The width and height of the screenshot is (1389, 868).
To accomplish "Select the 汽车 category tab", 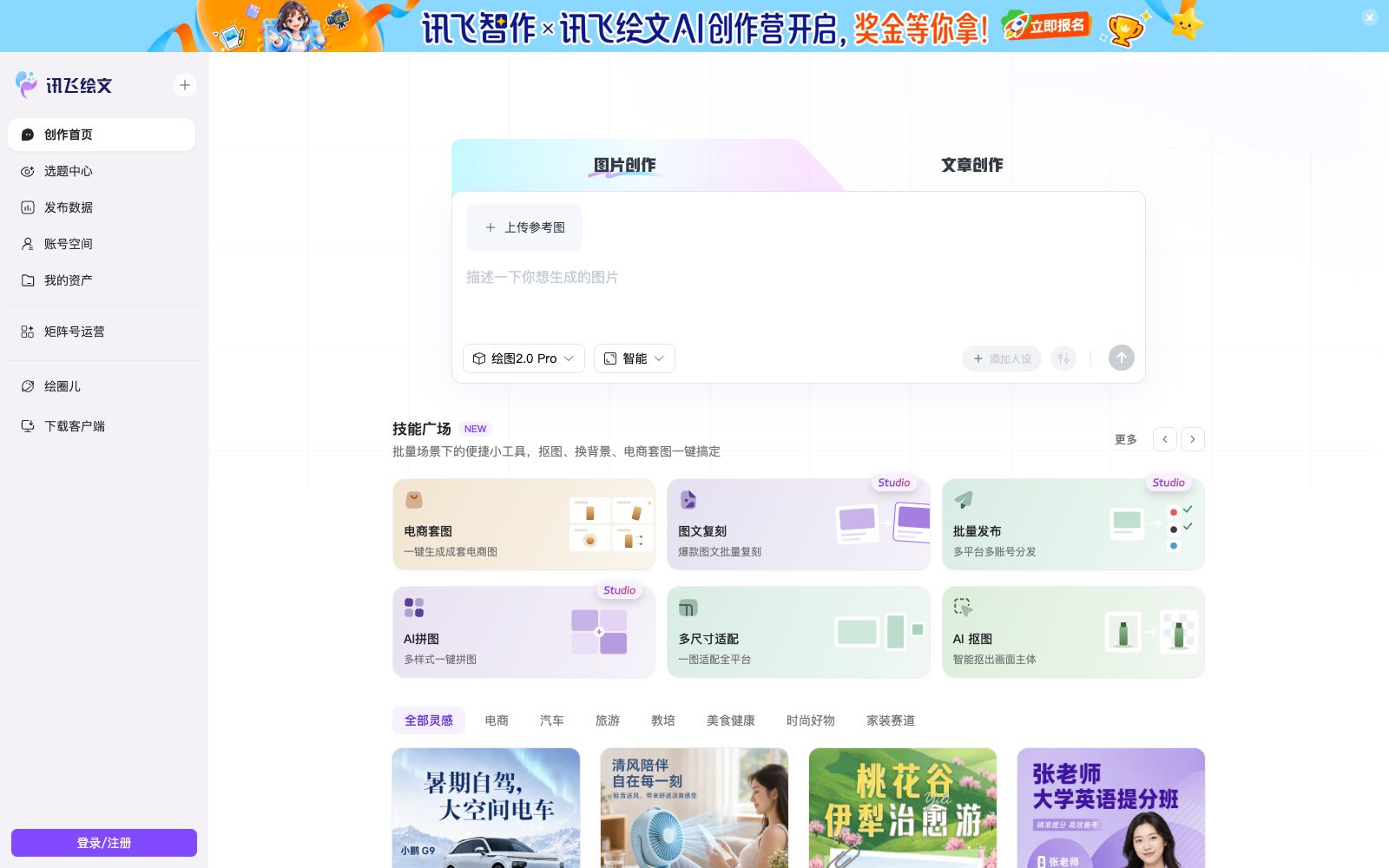I will tap(552, 720).
